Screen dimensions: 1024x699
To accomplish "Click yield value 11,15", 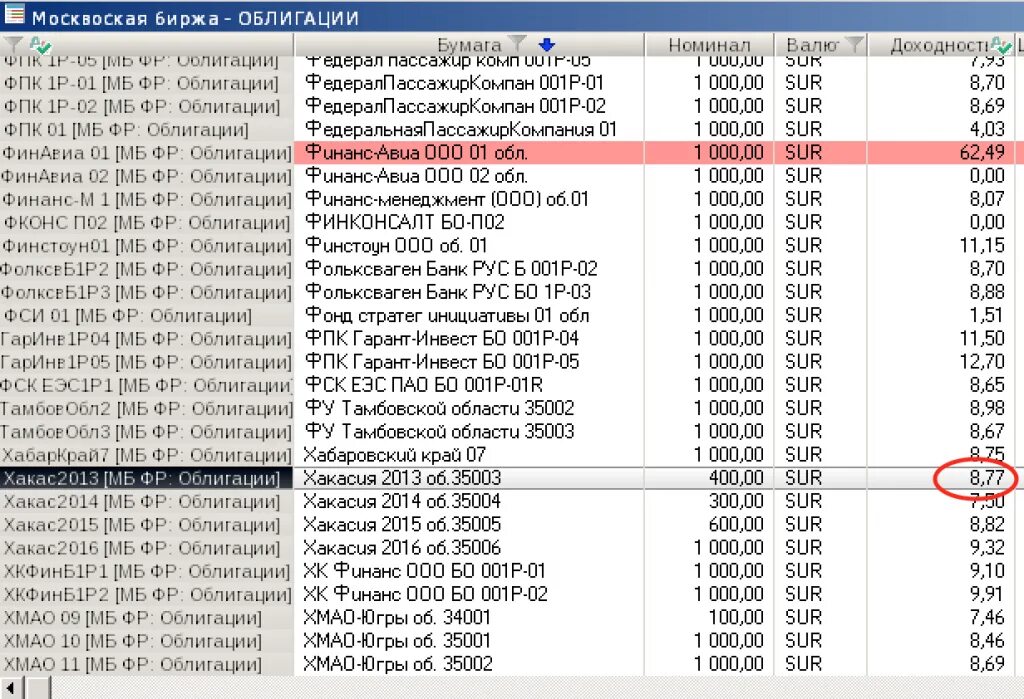I will point(982,246).
